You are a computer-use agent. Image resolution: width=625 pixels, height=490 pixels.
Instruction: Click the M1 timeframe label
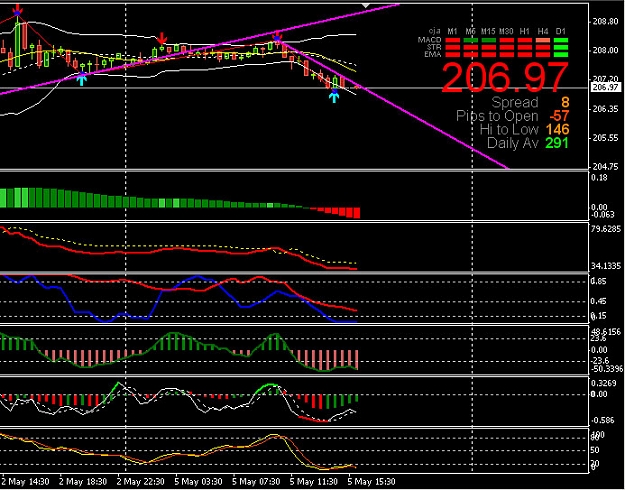[452, 31]
